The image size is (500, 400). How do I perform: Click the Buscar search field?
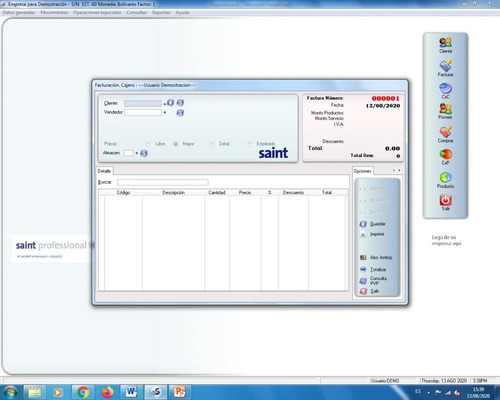163,182
